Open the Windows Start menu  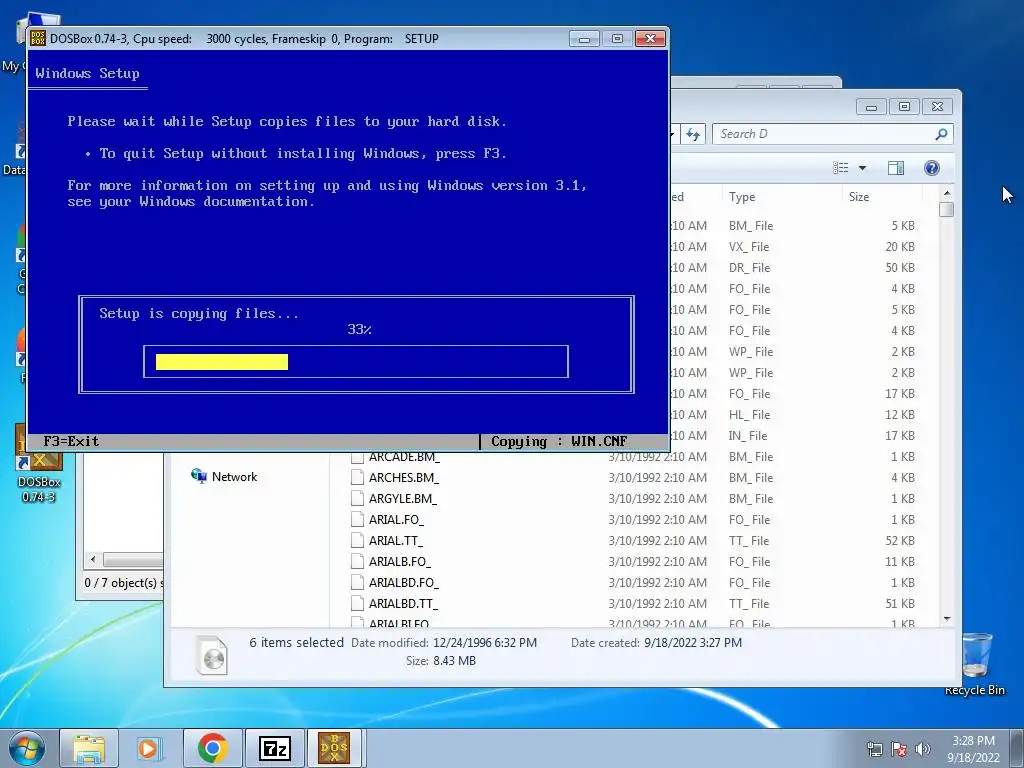(26, 748)
